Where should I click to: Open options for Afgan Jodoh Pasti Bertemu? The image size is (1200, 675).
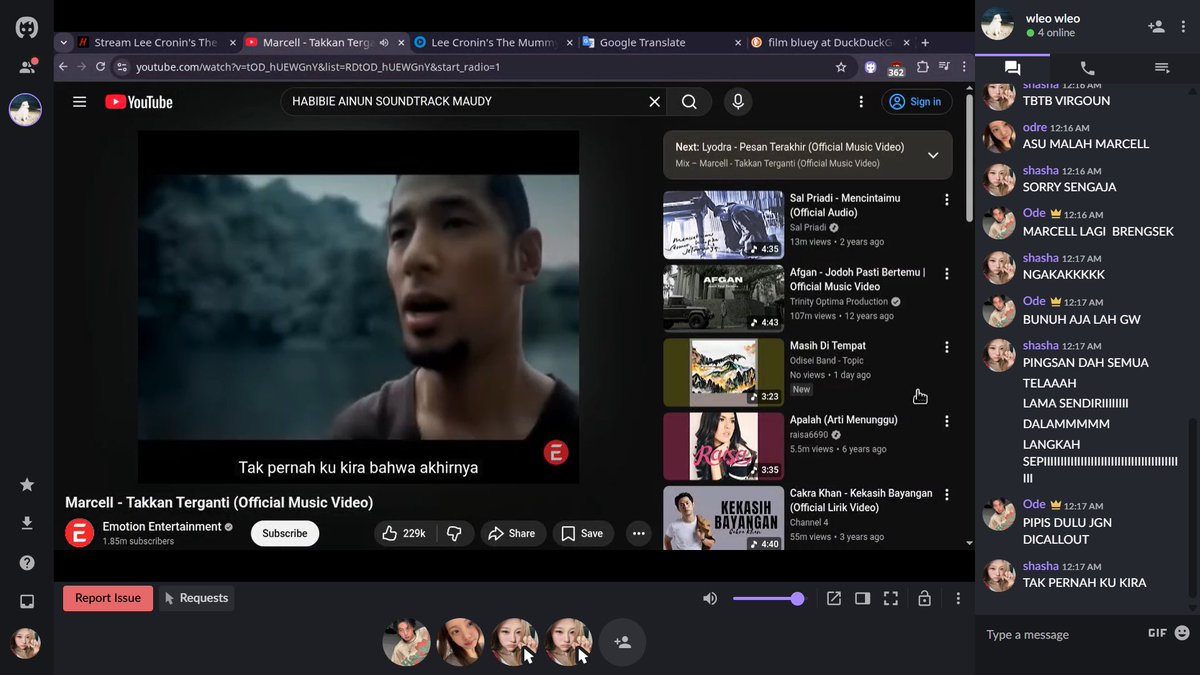click(946, 274)
